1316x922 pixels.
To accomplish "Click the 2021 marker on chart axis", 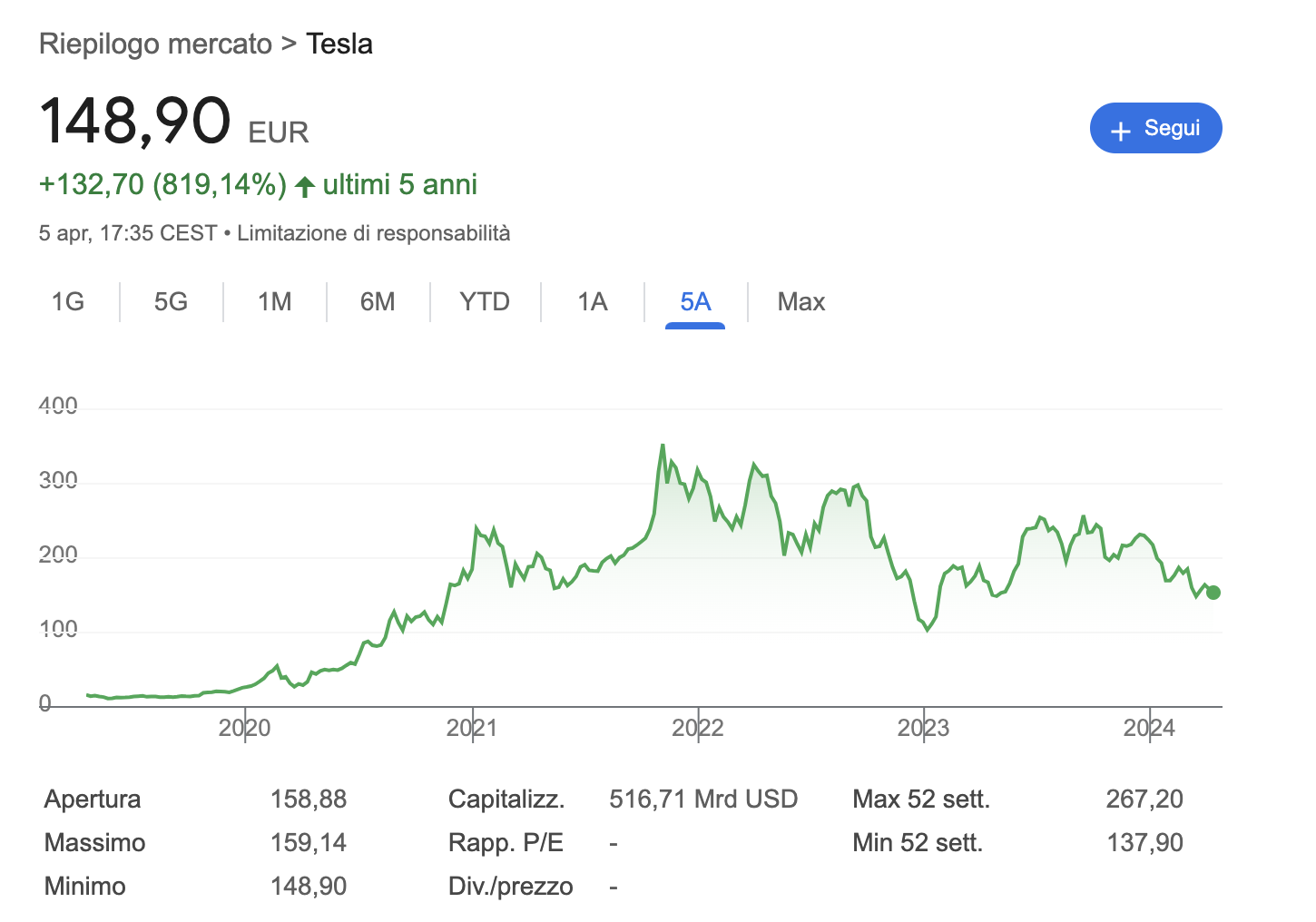I will click(x=472, y=727).
